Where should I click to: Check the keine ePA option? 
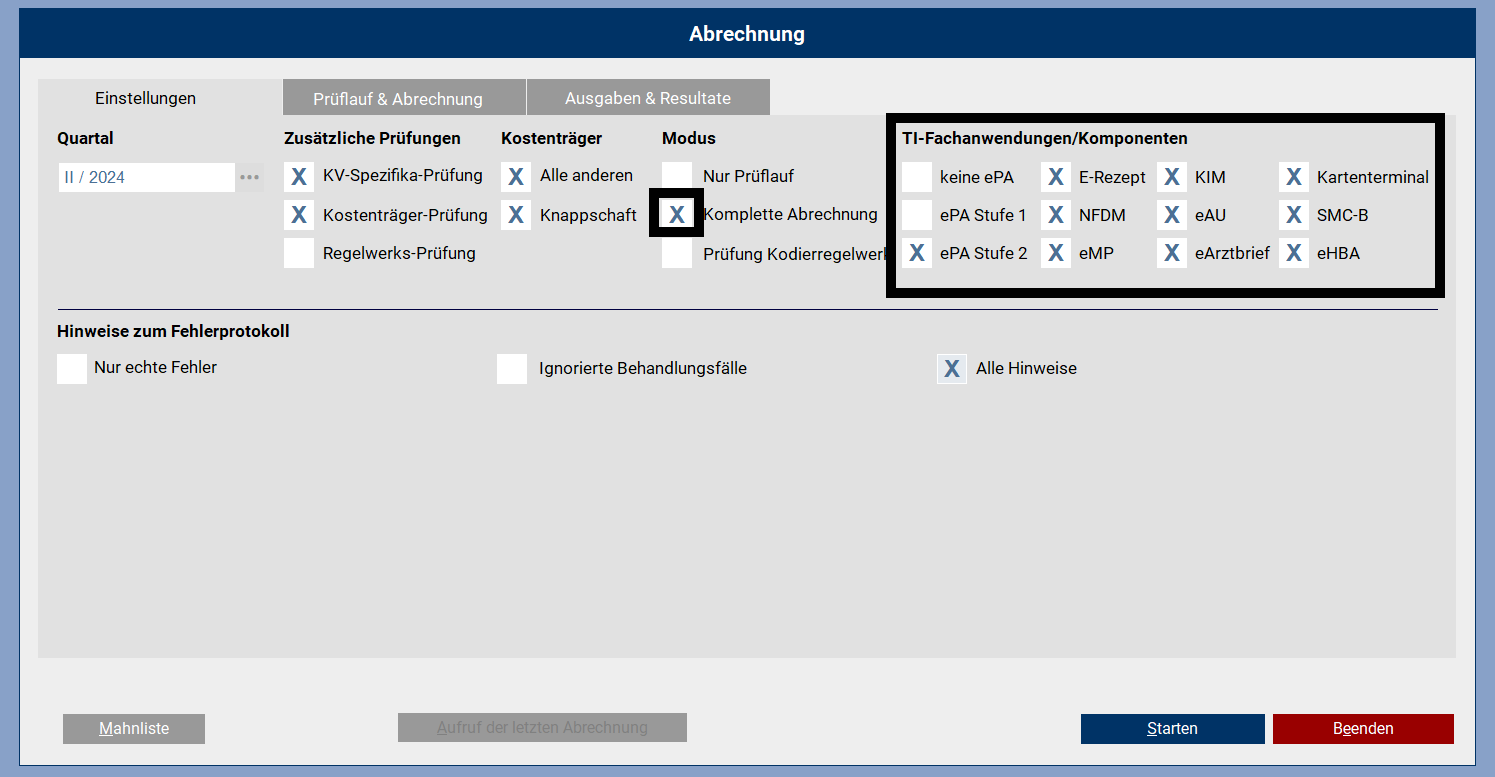[x=917, y=178]
